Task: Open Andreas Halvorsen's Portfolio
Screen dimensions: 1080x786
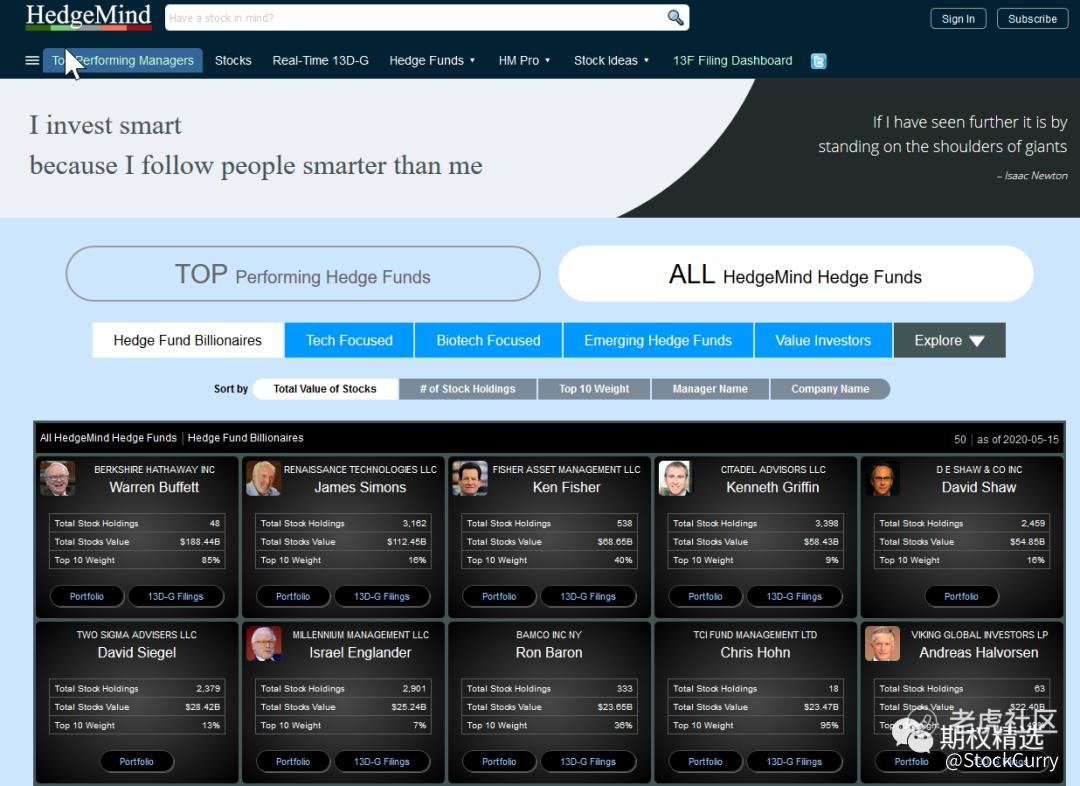Action: [x=911, y=762]
